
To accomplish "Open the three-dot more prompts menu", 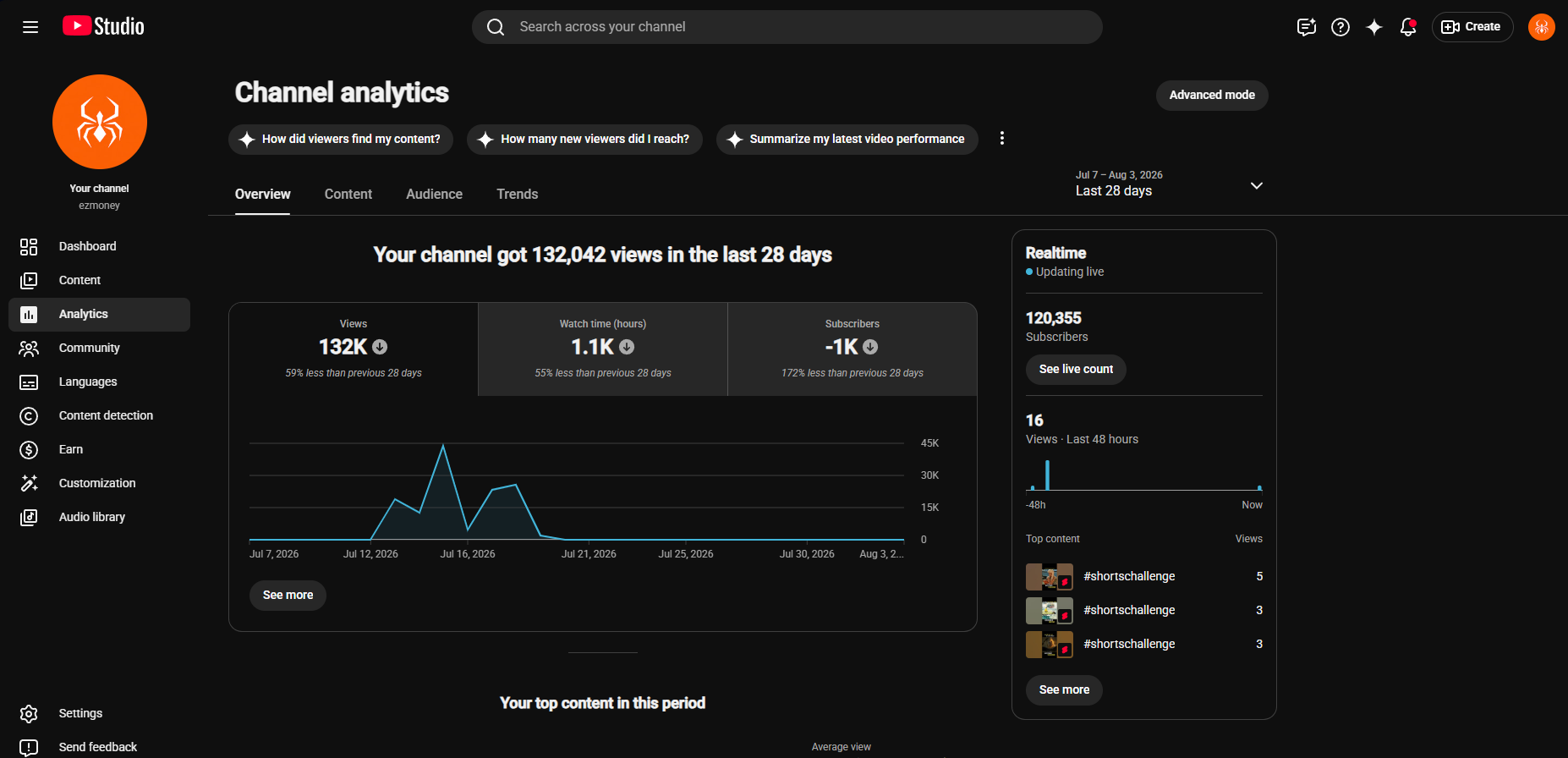I will tap(1002, 139).
